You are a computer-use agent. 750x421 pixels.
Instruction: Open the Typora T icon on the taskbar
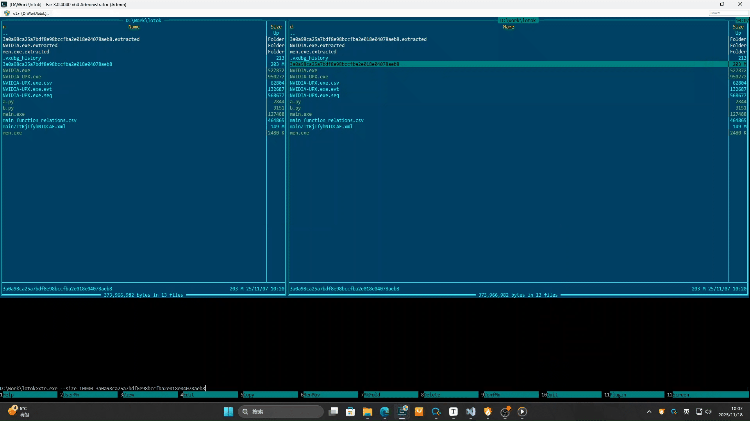(453, 411)
